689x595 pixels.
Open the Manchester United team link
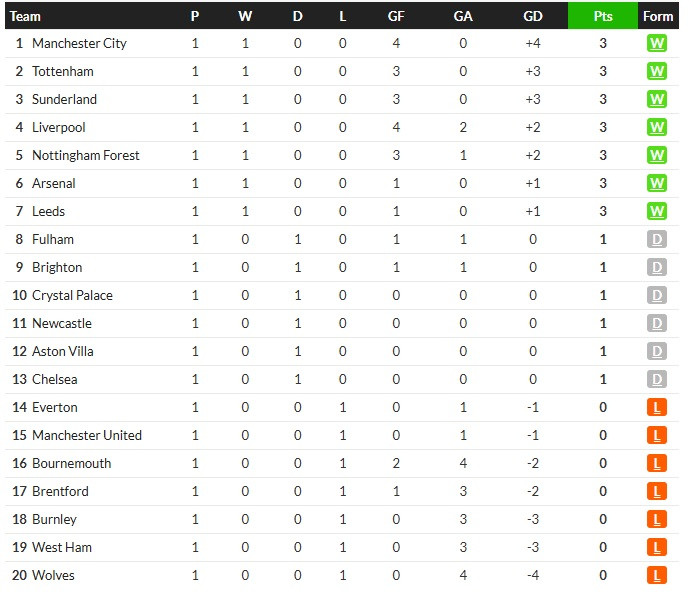click(x=87, y=435)
